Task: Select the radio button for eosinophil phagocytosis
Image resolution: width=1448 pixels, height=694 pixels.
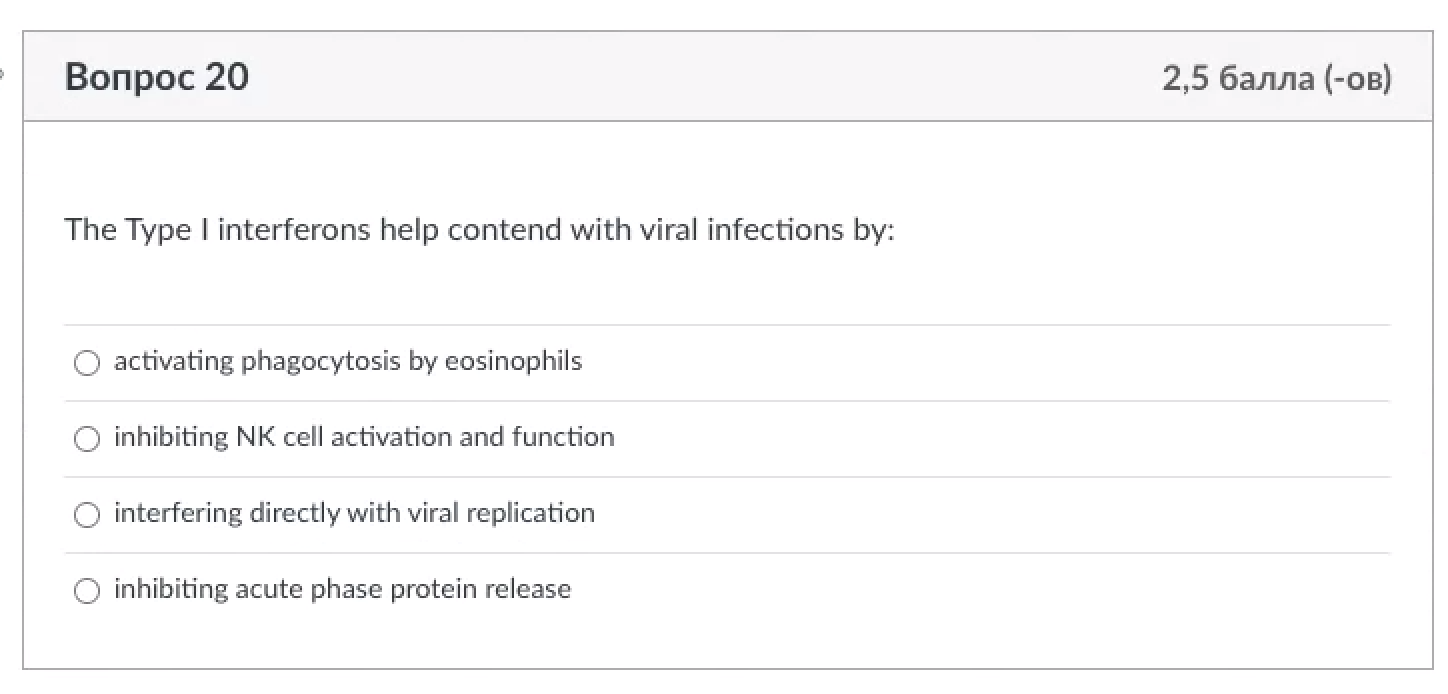Action: click(x=87, y=363)
